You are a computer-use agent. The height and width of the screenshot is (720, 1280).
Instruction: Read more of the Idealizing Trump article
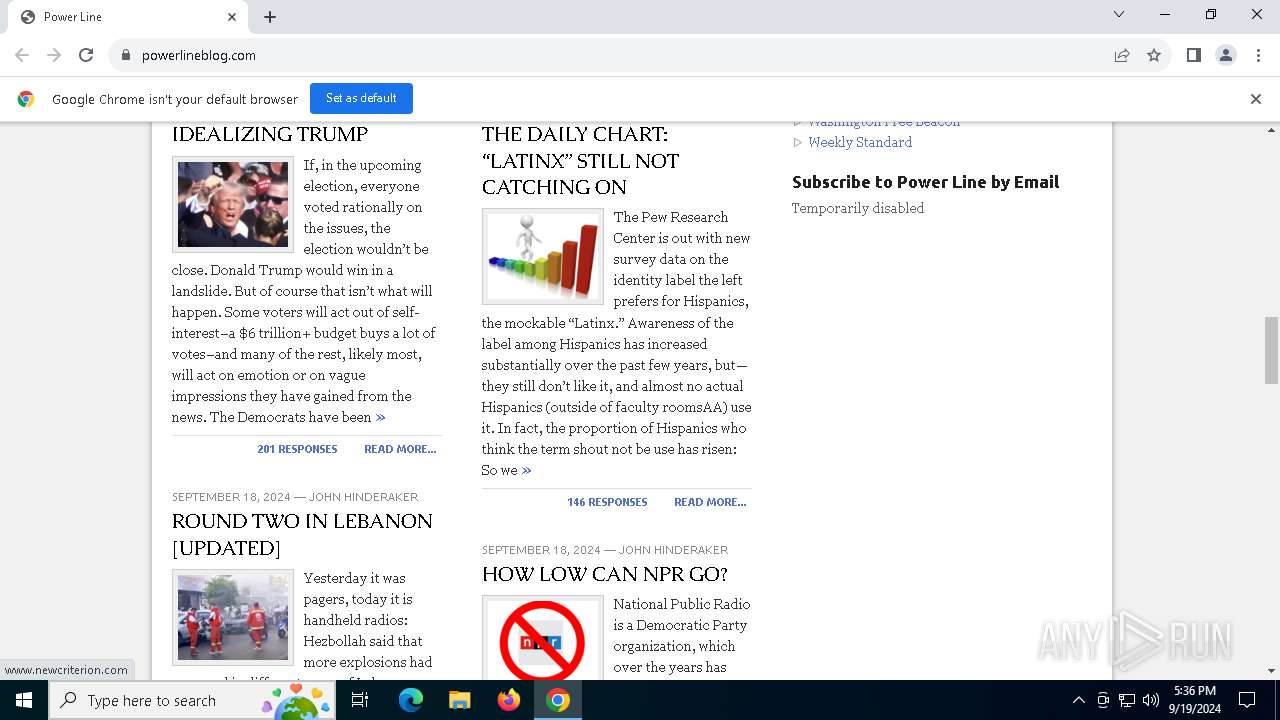pyautogui.click(x=400, y=449)
